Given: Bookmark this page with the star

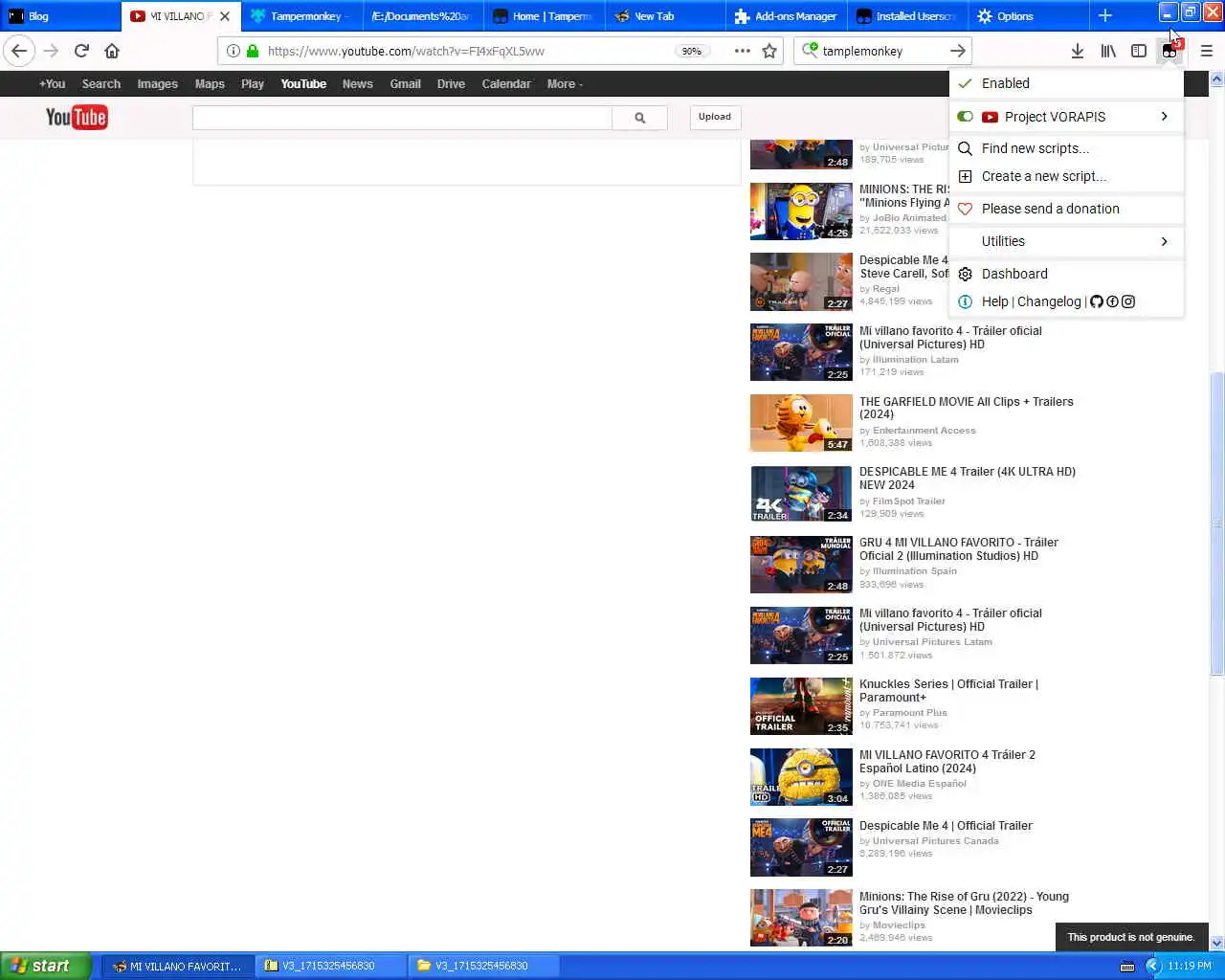Looking at the screenshot, I should (x=769, y=51).
